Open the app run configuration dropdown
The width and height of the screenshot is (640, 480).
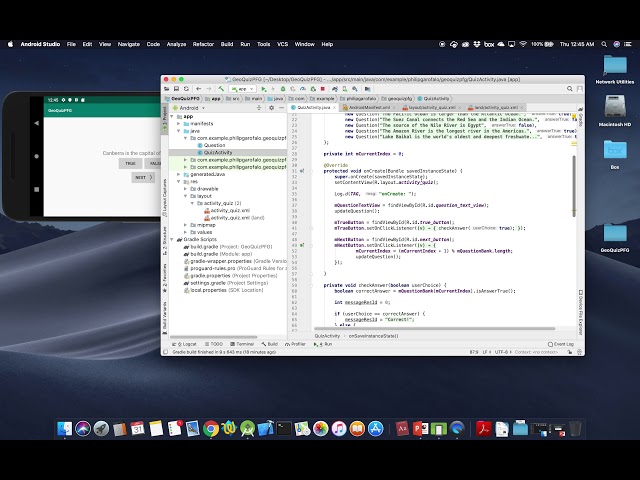pyautogui.click(x=242, y=89)
